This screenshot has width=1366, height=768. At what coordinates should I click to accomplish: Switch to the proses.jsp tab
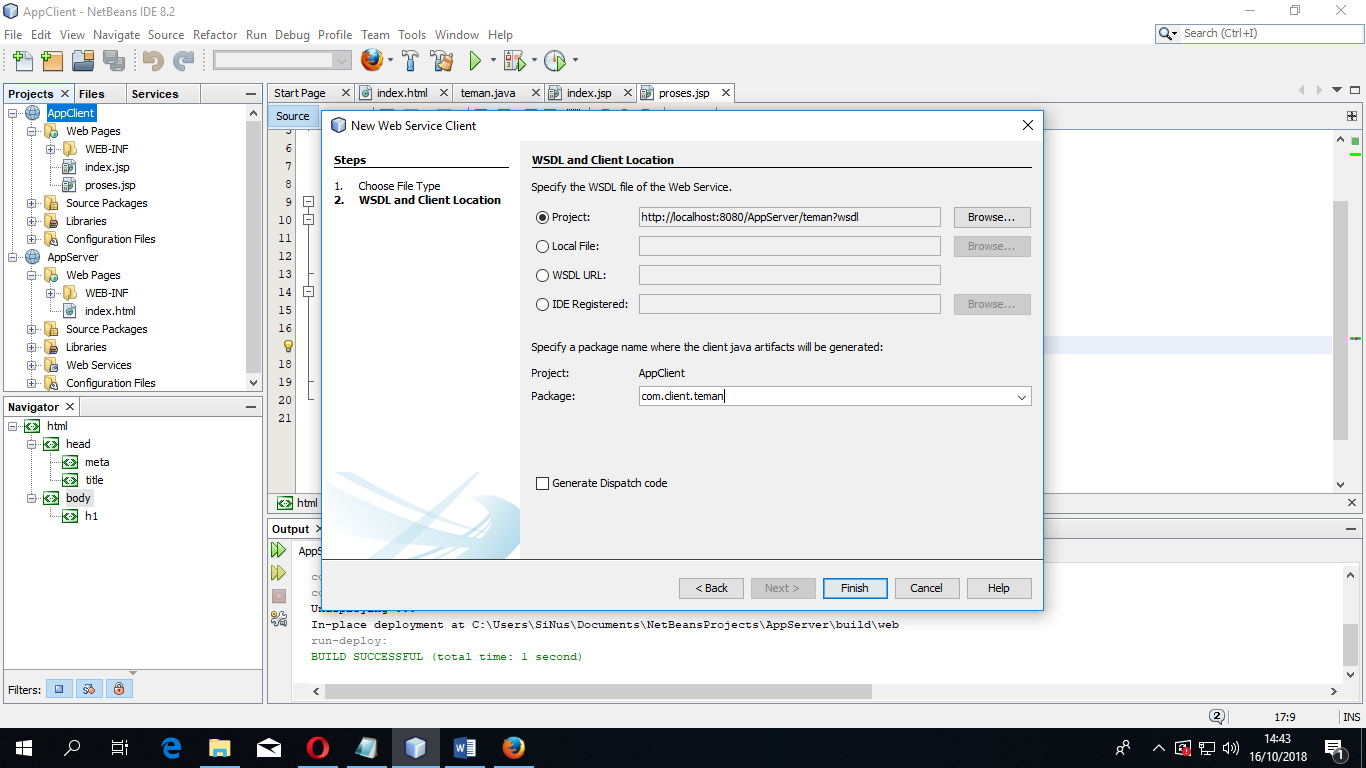pos(686,92)
